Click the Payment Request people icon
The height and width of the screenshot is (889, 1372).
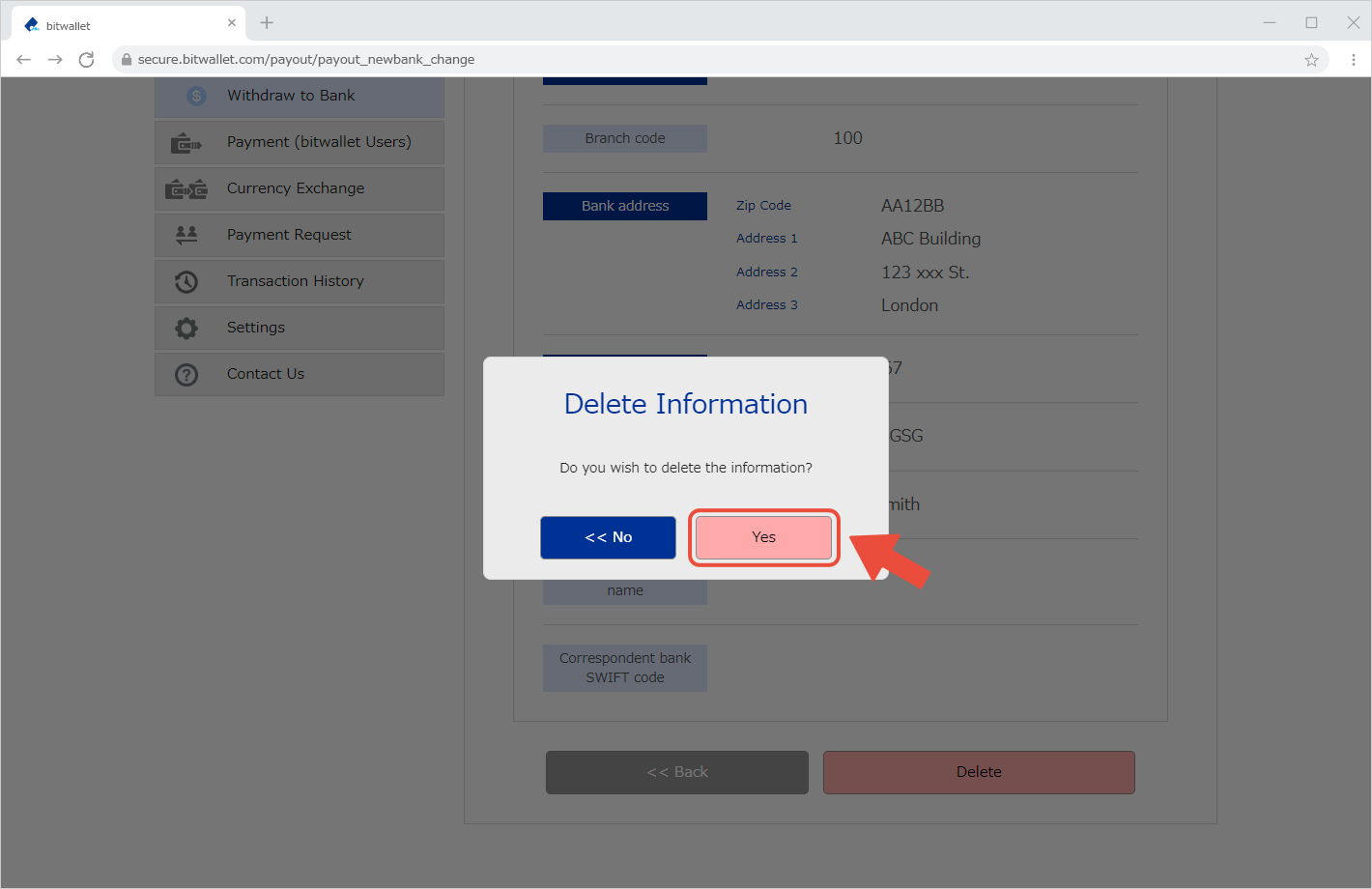[x=186, y=234]
